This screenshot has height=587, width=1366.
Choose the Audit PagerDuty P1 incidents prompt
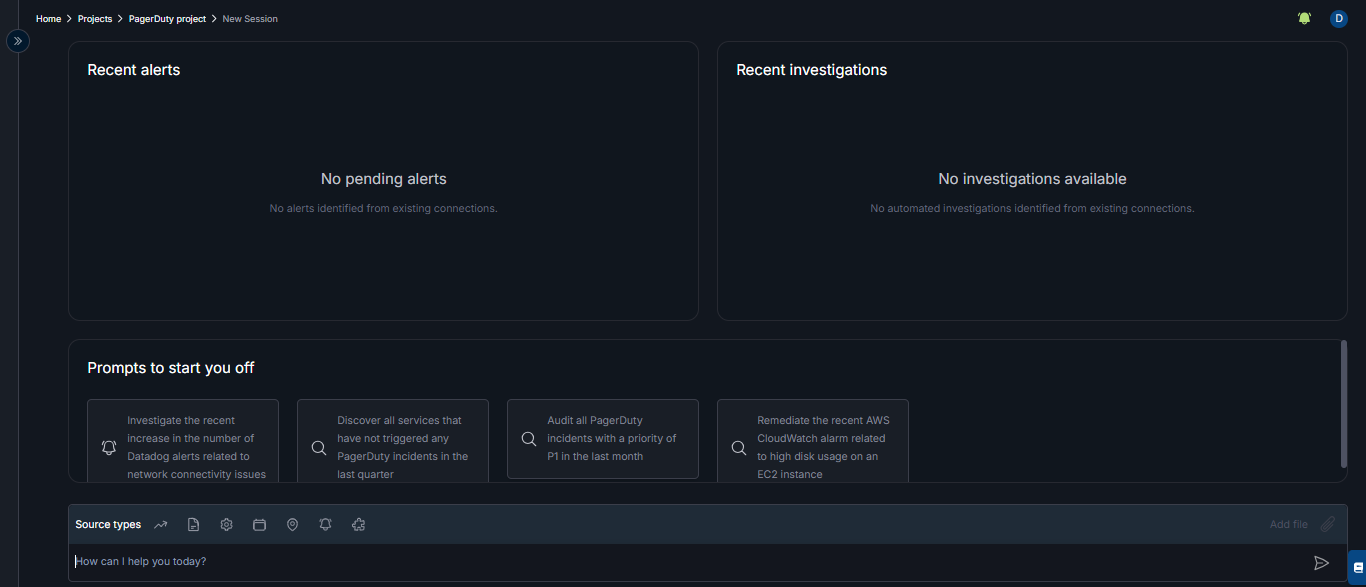(603, 439)
